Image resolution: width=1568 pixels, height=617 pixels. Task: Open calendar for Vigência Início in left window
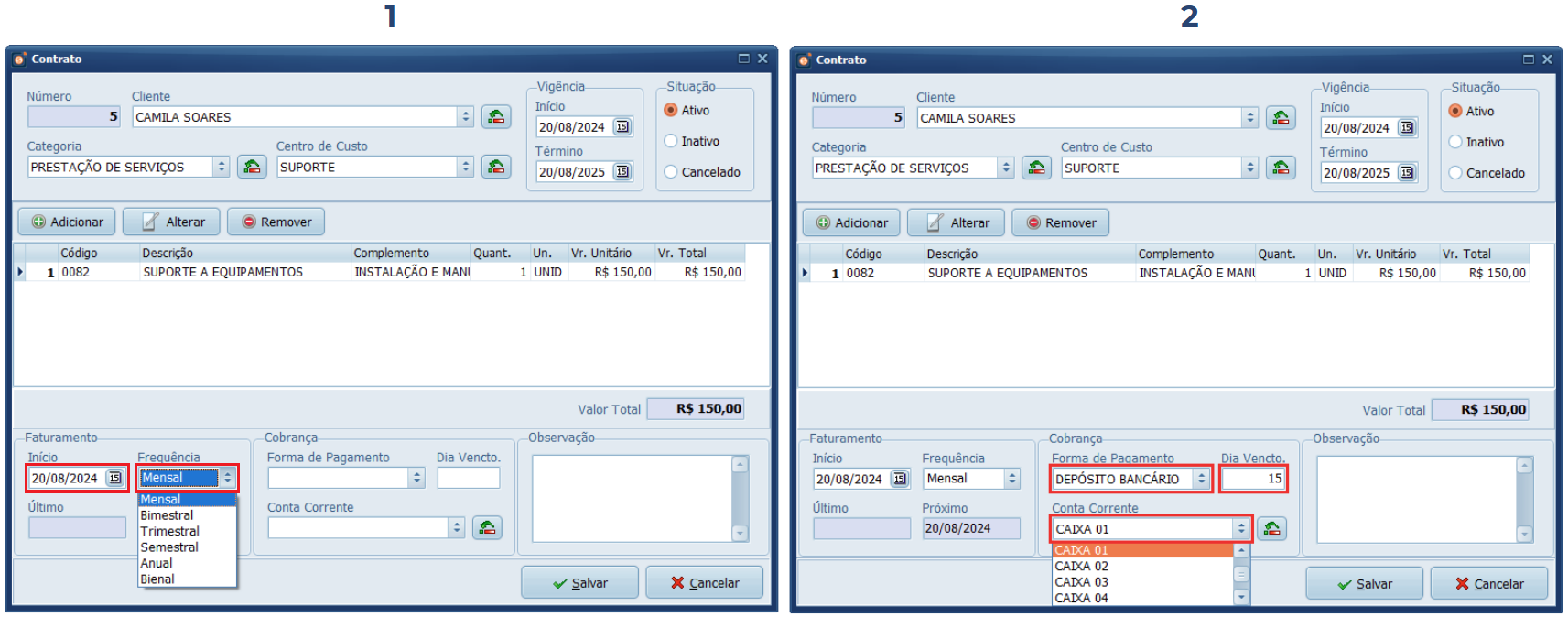622,127
